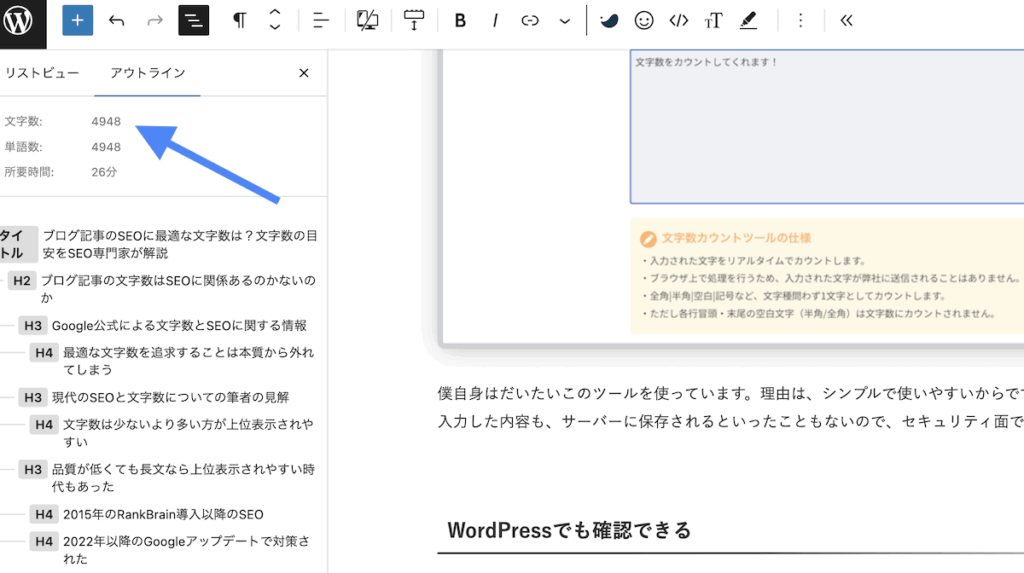The height and width of the screenshot is (573, 1024).
Task: Undo the last edit
Action: (117, 21)
